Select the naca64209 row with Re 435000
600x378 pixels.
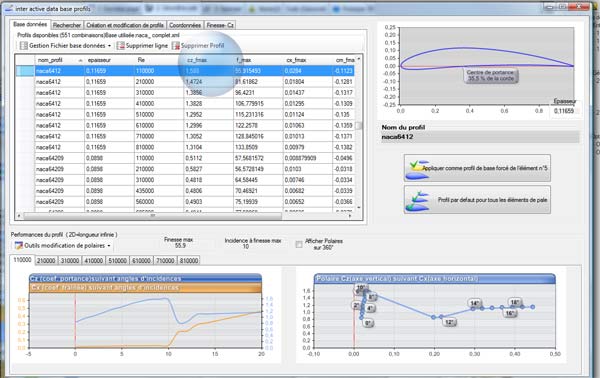(x=185, y=191)
